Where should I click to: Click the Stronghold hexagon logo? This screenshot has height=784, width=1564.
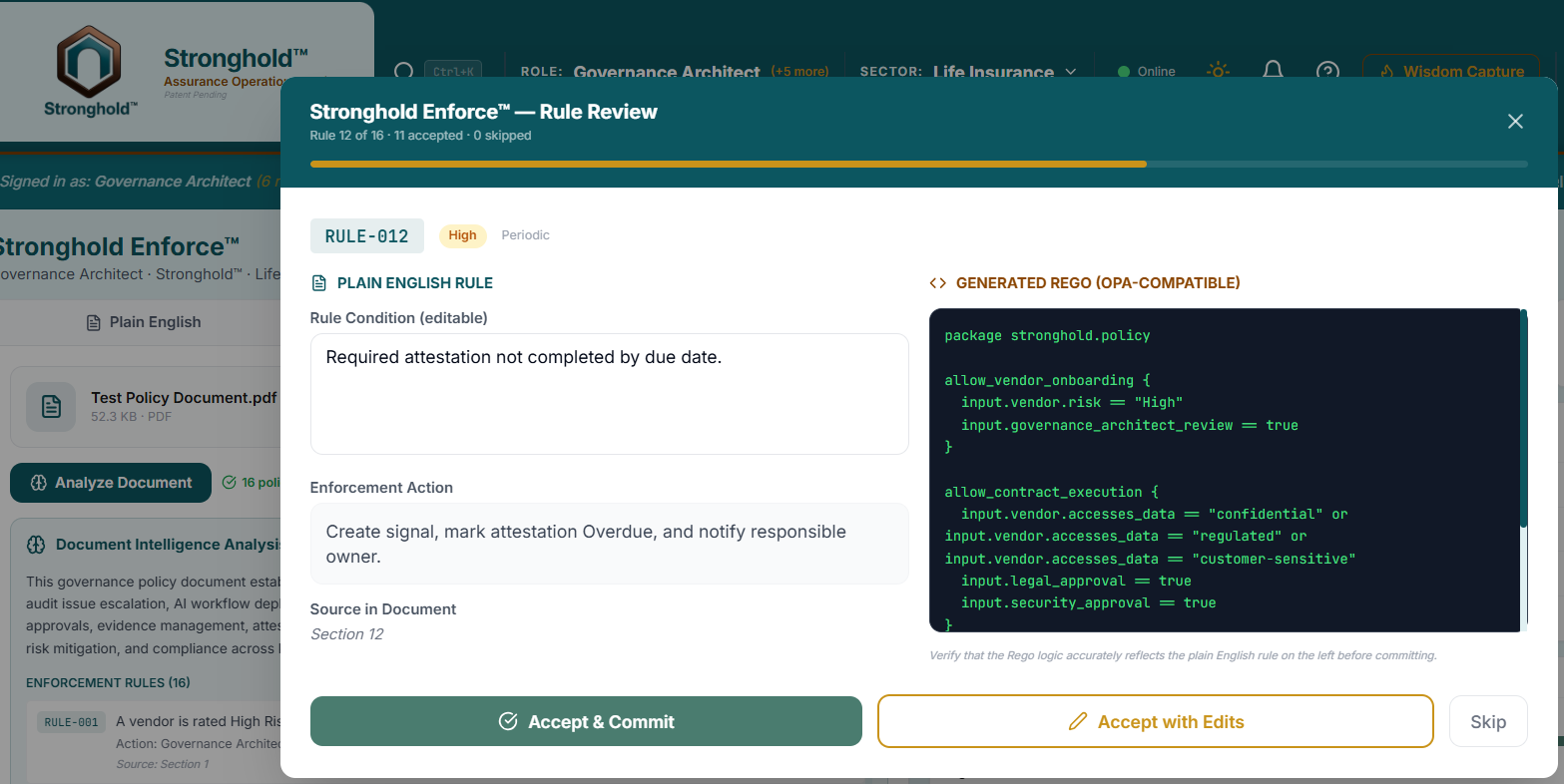pos(89,62)
